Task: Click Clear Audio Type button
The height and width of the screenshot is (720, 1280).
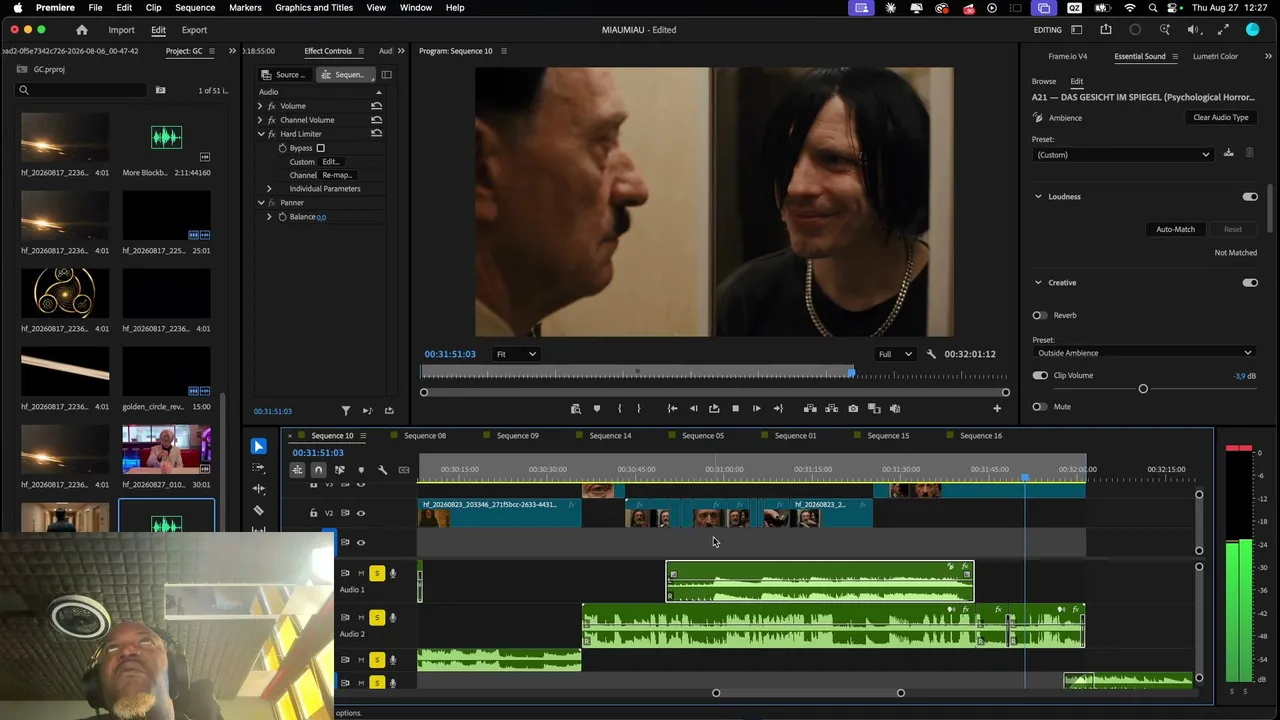Action: click(x=1221, y=118)
